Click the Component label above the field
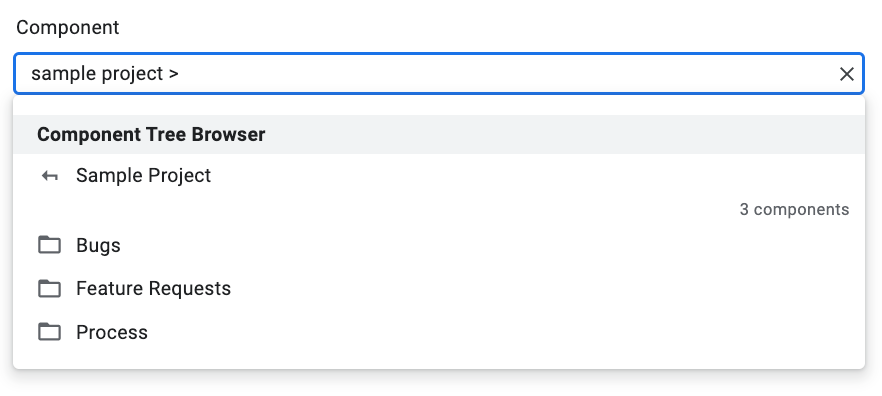This screenshot has width=882, height=396. point(68,28)
